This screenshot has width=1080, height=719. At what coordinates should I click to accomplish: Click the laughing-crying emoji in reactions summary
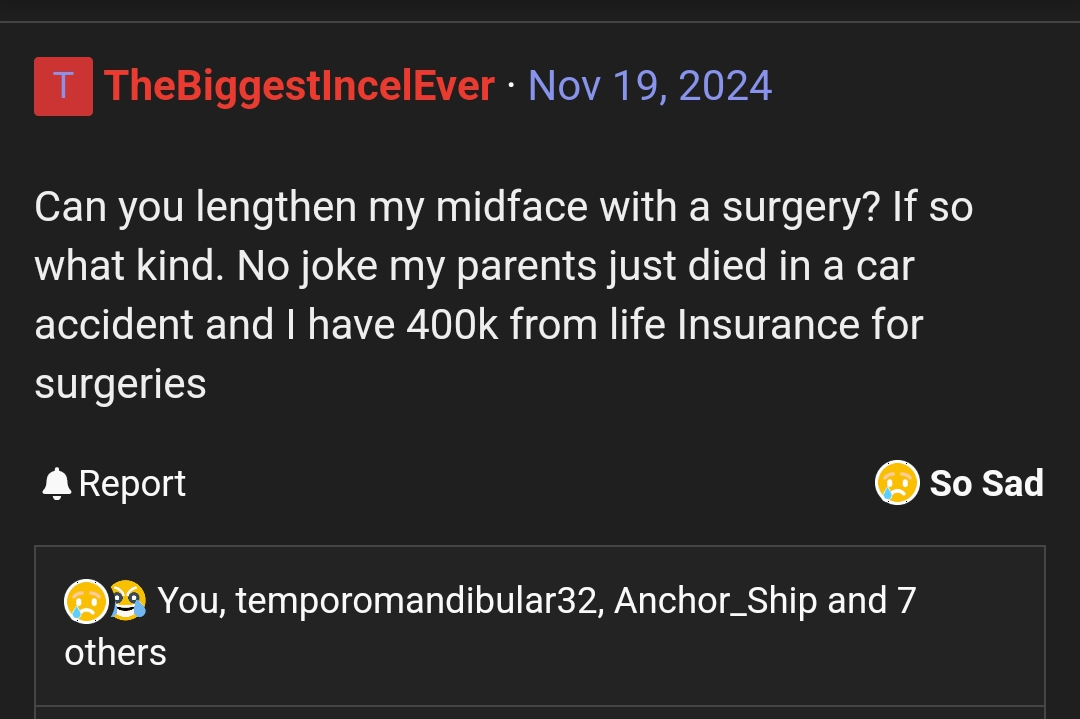(127, 600)
